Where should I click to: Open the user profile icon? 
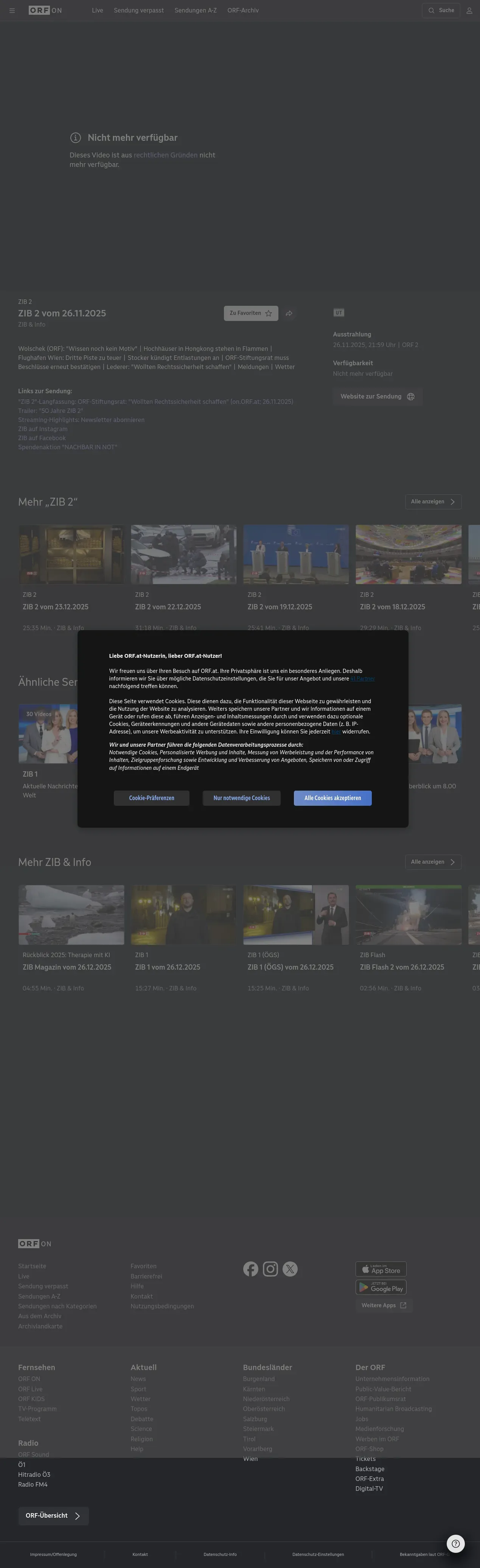coord(469,10)
